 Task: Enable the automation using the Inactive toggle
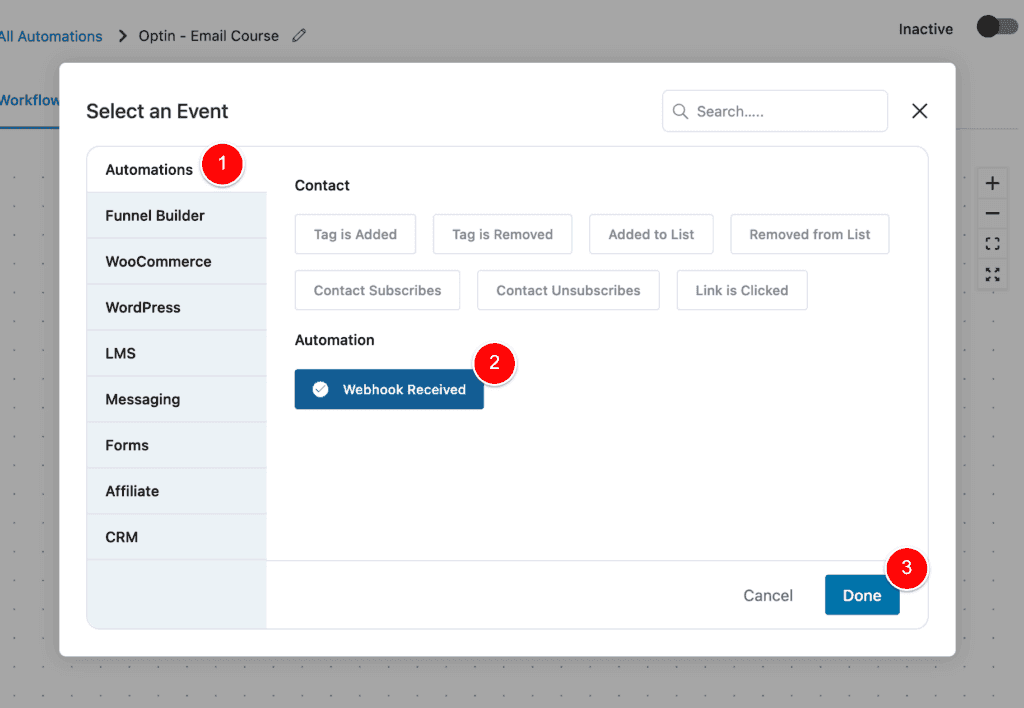point(995,27)
